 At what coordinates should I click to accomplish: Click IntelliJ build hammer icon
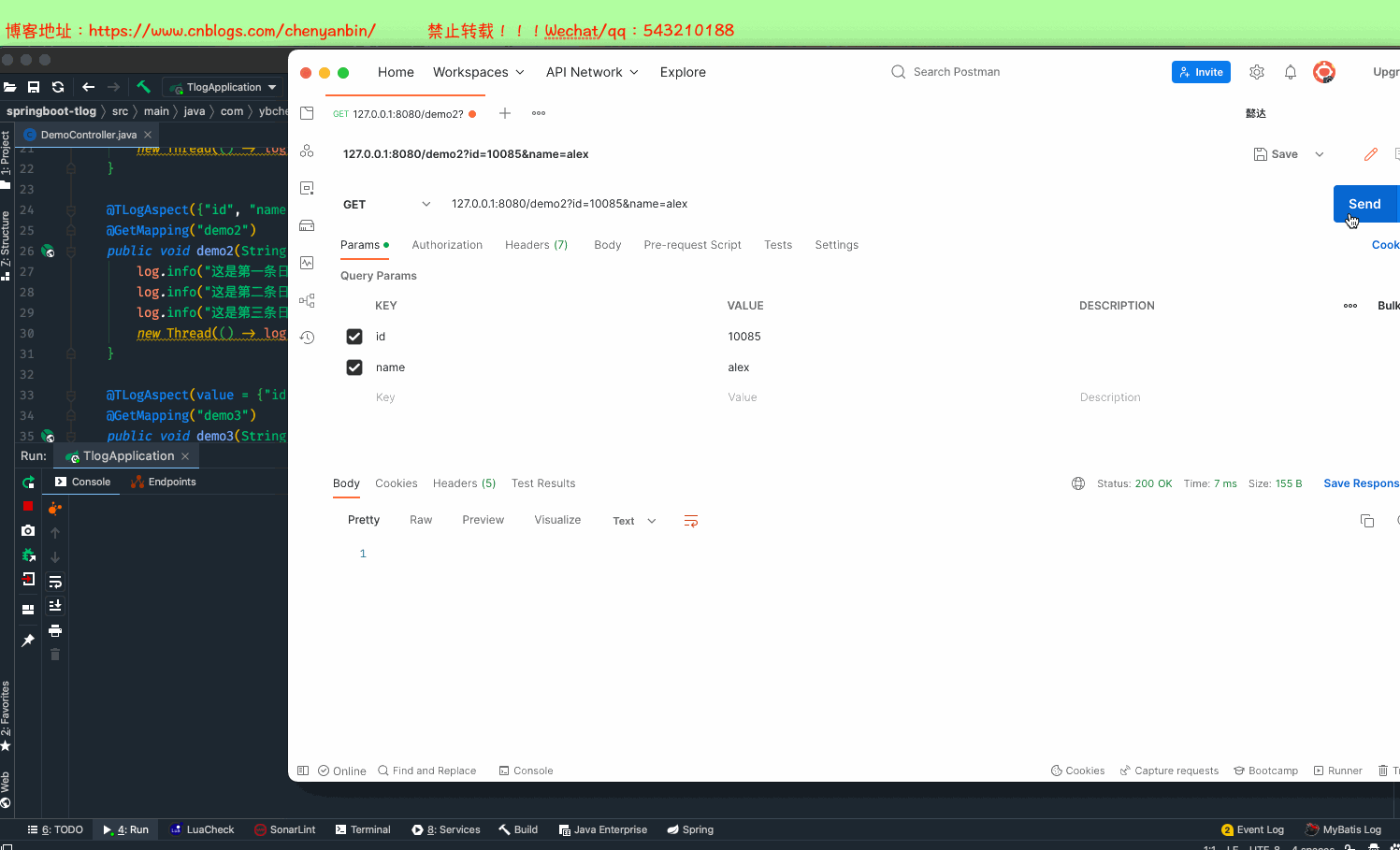(x=143, y=87)
